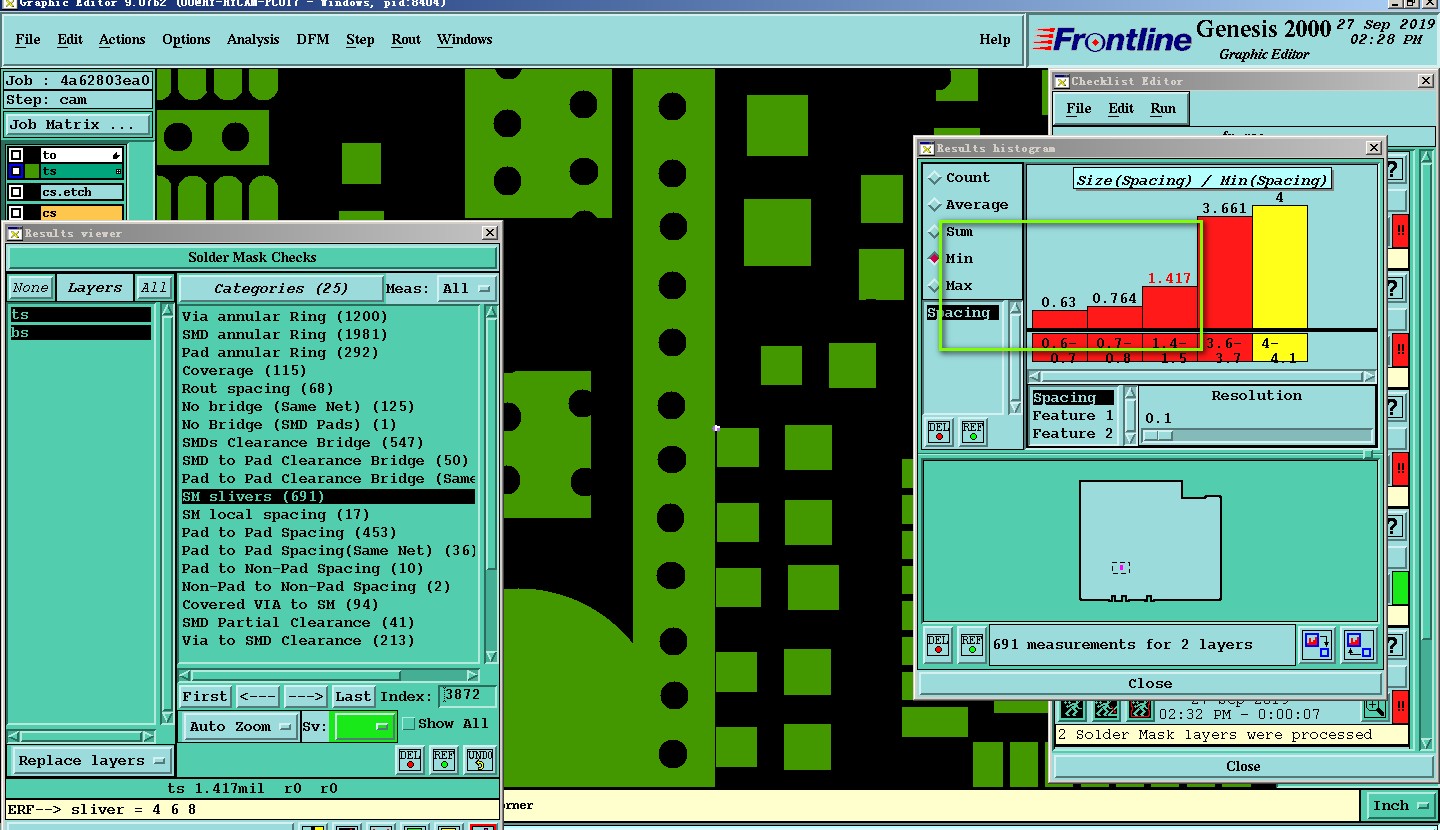This screenshot has width=1440, height=830.
Task: Click yellow histogram bar labeled 4
Action: pyautogui.click(x=1280, y=267)
